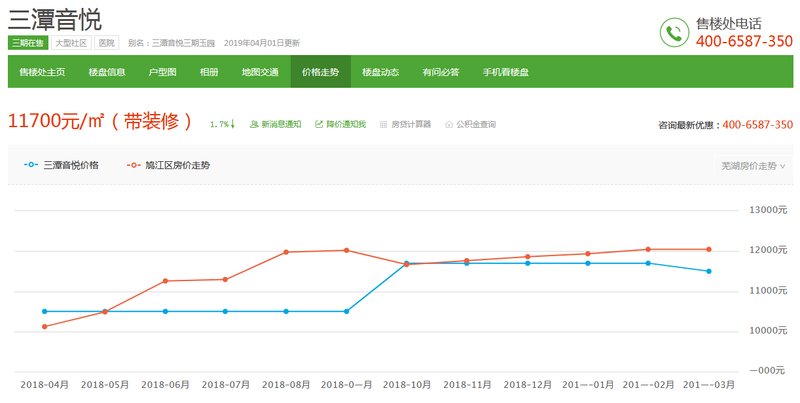Click the 公积金查询 house icon
Image resolution: width=800 pixels, height=403 pixels.
click(x=449, y=124)
